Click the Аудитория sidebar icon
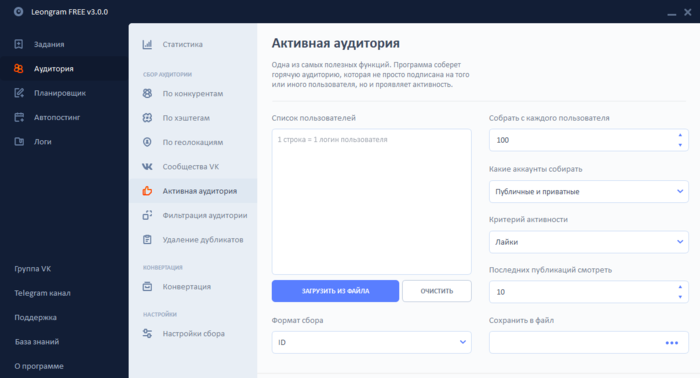The height and width of the screenshot is (378, 700). tap(19, 68)
